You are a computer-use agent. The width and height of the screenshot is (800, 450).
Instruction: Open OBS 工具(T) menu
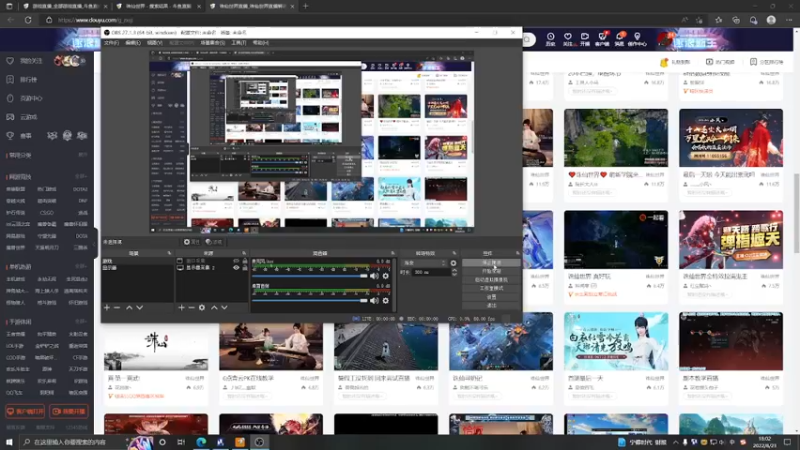pos(239,43)
